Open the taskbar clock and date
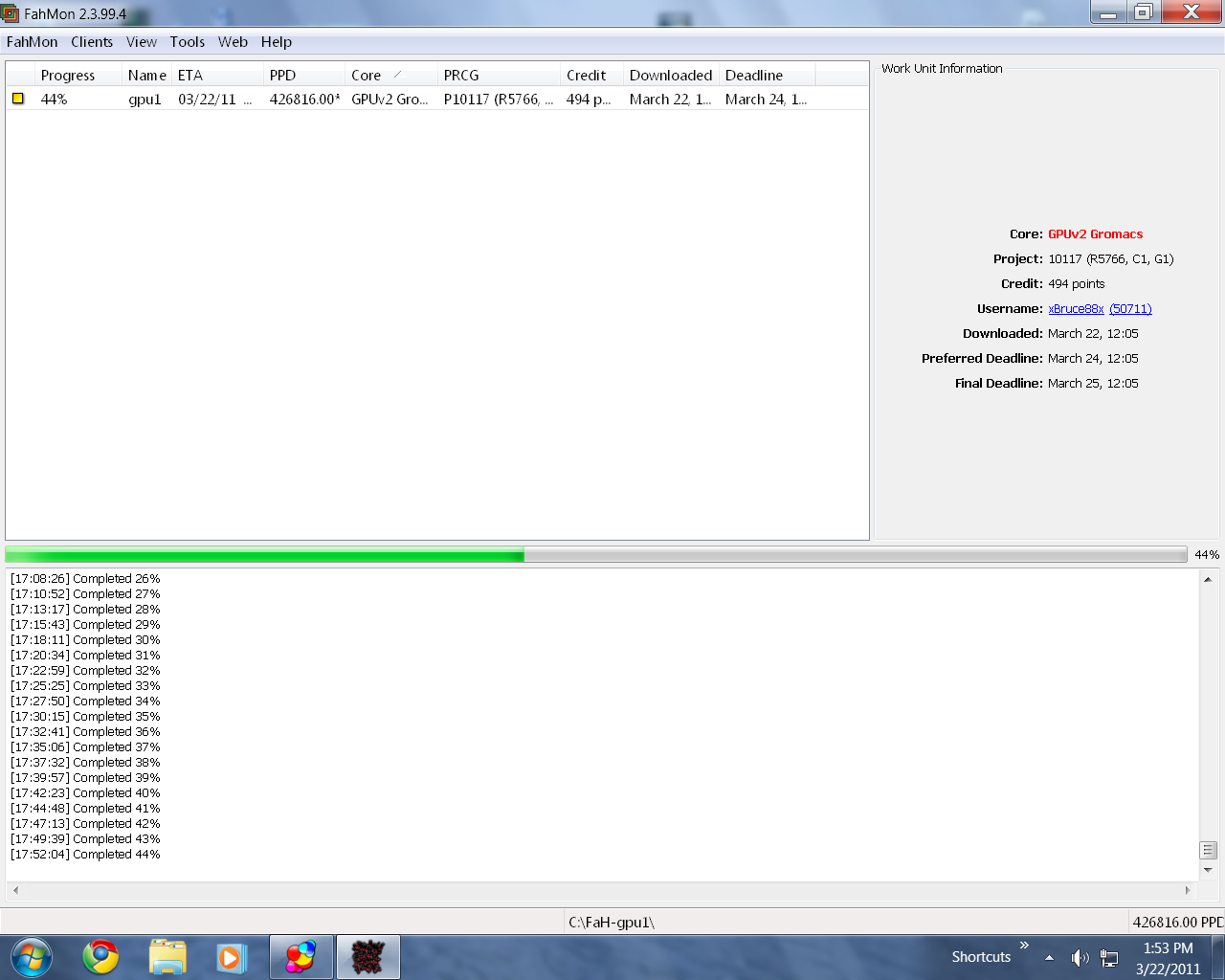Screen dimensions: 1225x980 1168,958
